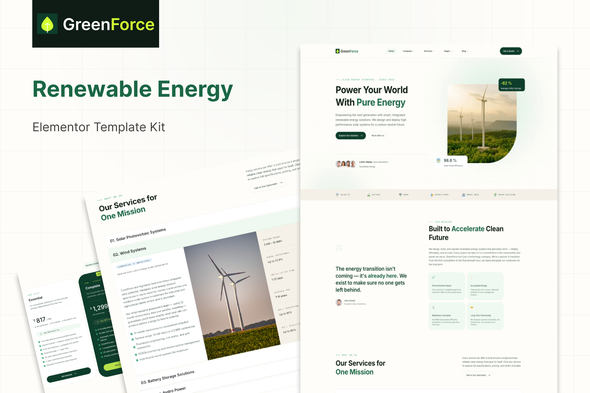Click the Explore Our Solution button
590x393 pixels.
tap(350, 136)
